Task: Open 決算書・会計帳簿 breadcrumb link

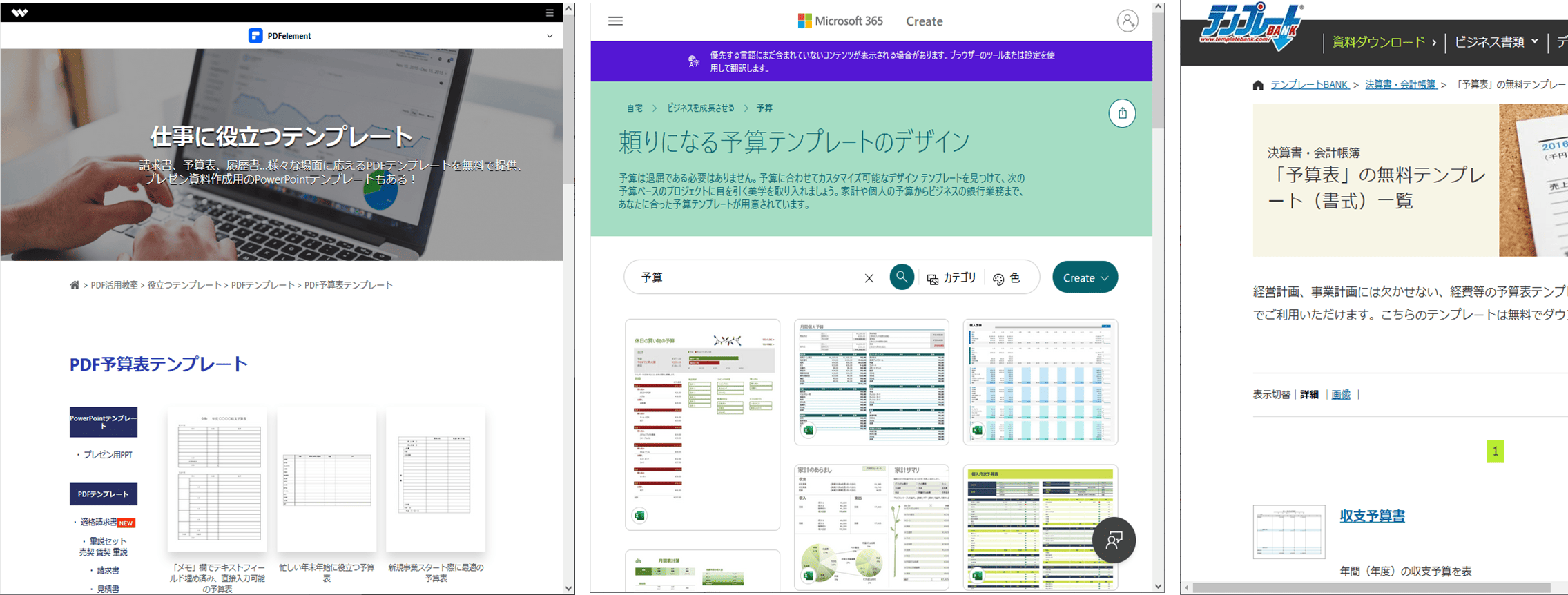Action: (x=1400, y=84)
